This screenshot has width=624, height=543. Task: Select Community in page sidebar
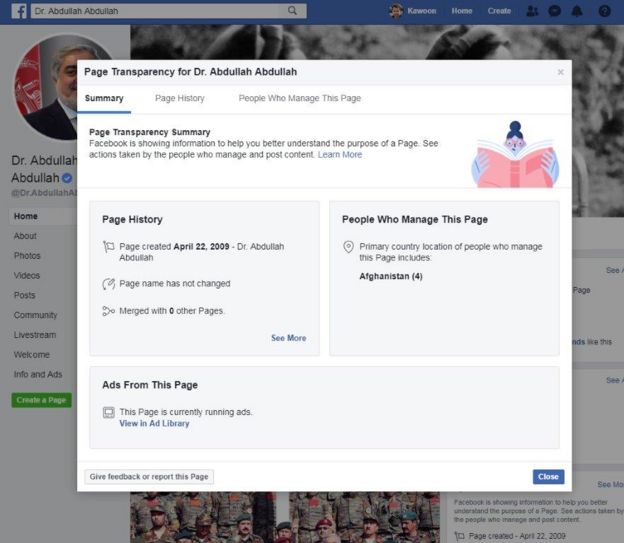(35, 315)
